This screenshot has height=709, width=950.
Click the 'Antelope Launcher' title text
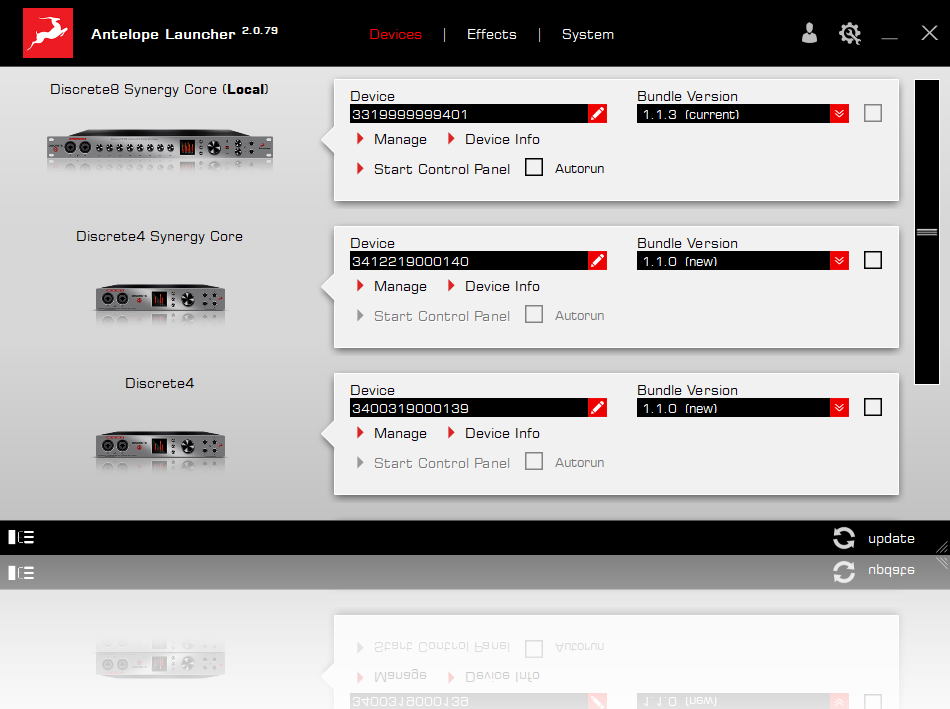163,35
